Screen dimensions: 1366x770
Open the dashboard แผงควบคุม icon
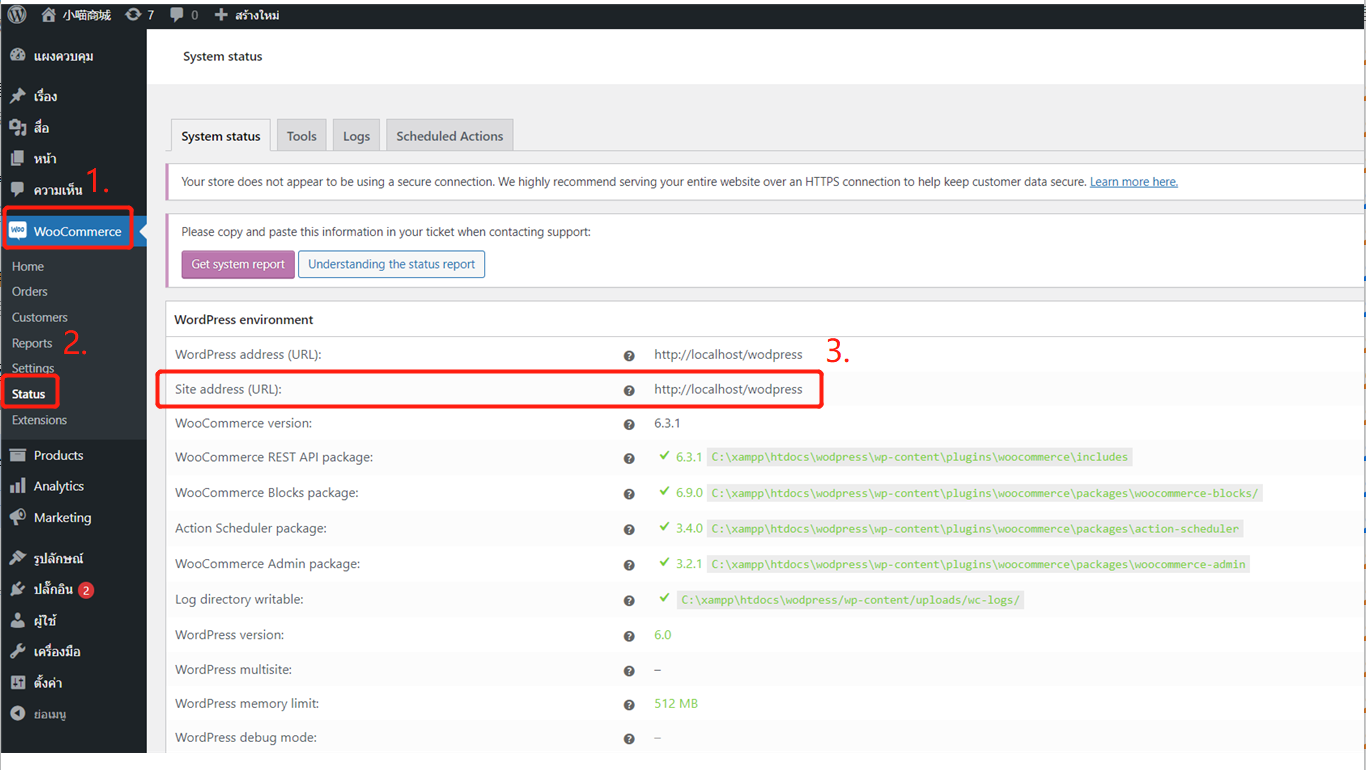(17, 56)
